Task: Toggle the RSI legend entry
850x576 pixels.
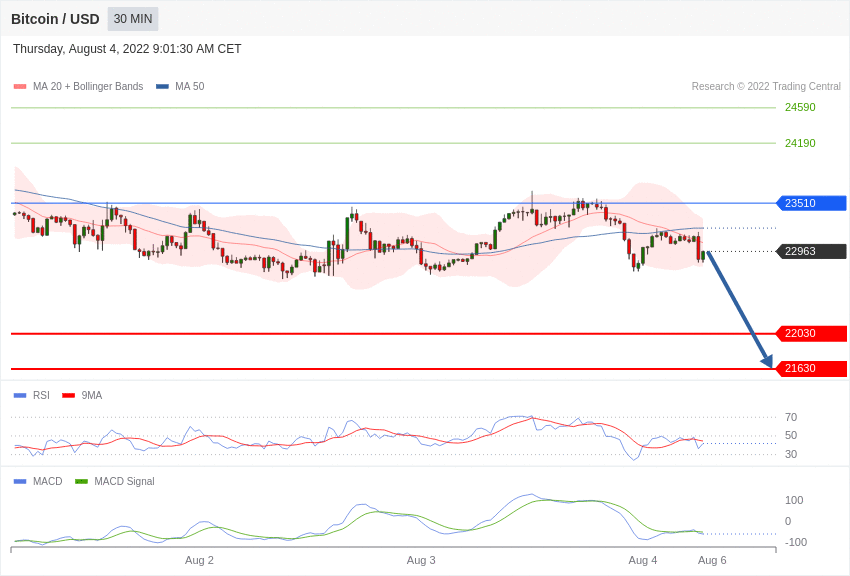Action: coord(41,396)
